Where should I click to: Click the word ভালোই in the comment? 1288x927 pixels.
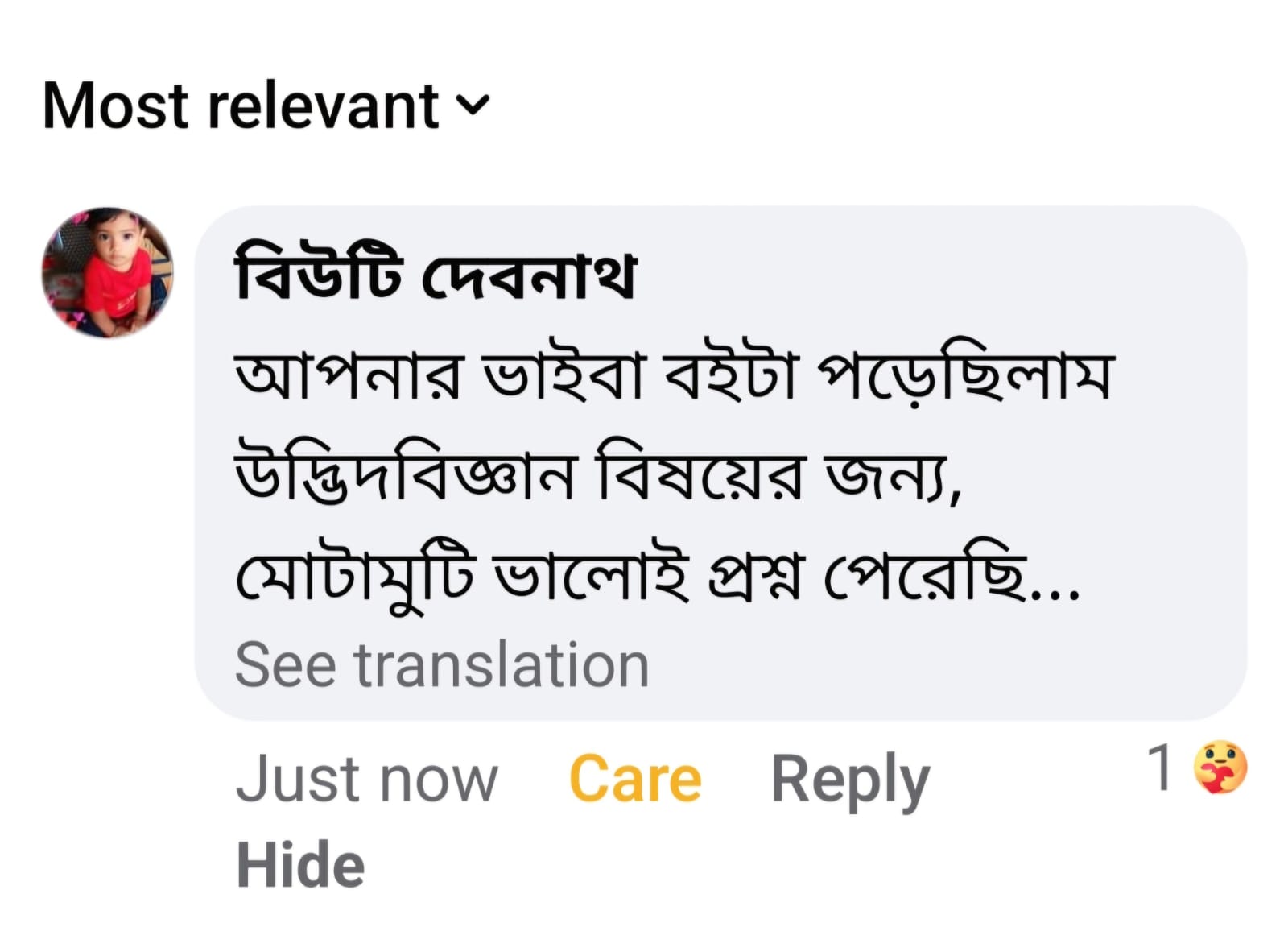point(592,578)
